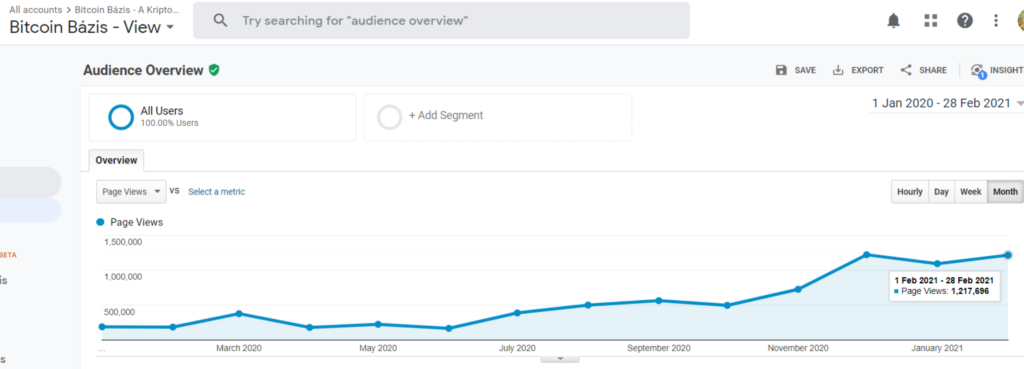This screenshot has width=1024, height=369.
Task: Click the Export download icon
Action: [838, 70]
